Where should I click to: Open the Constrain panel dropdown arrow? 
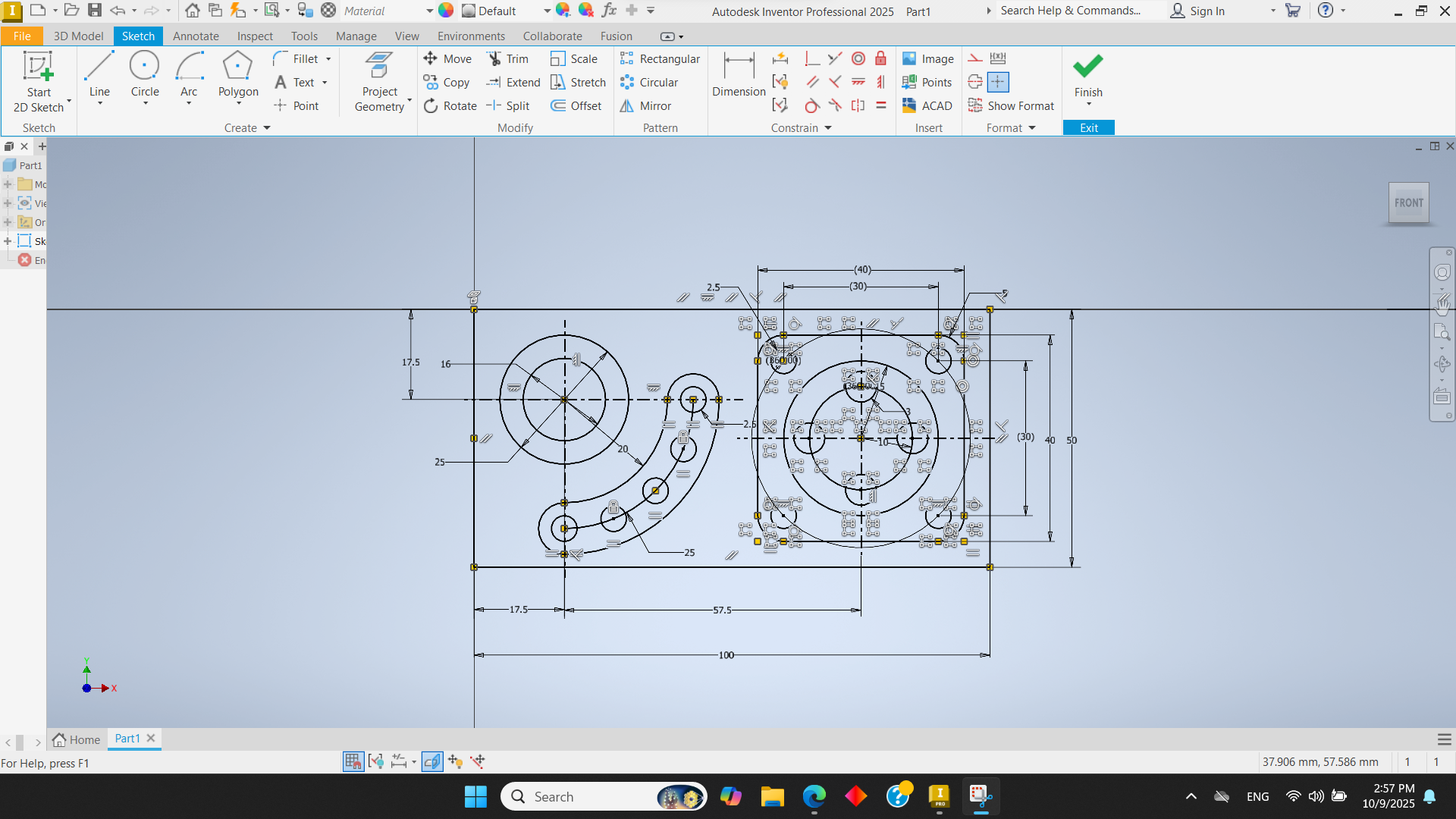[x=828, y=128]
